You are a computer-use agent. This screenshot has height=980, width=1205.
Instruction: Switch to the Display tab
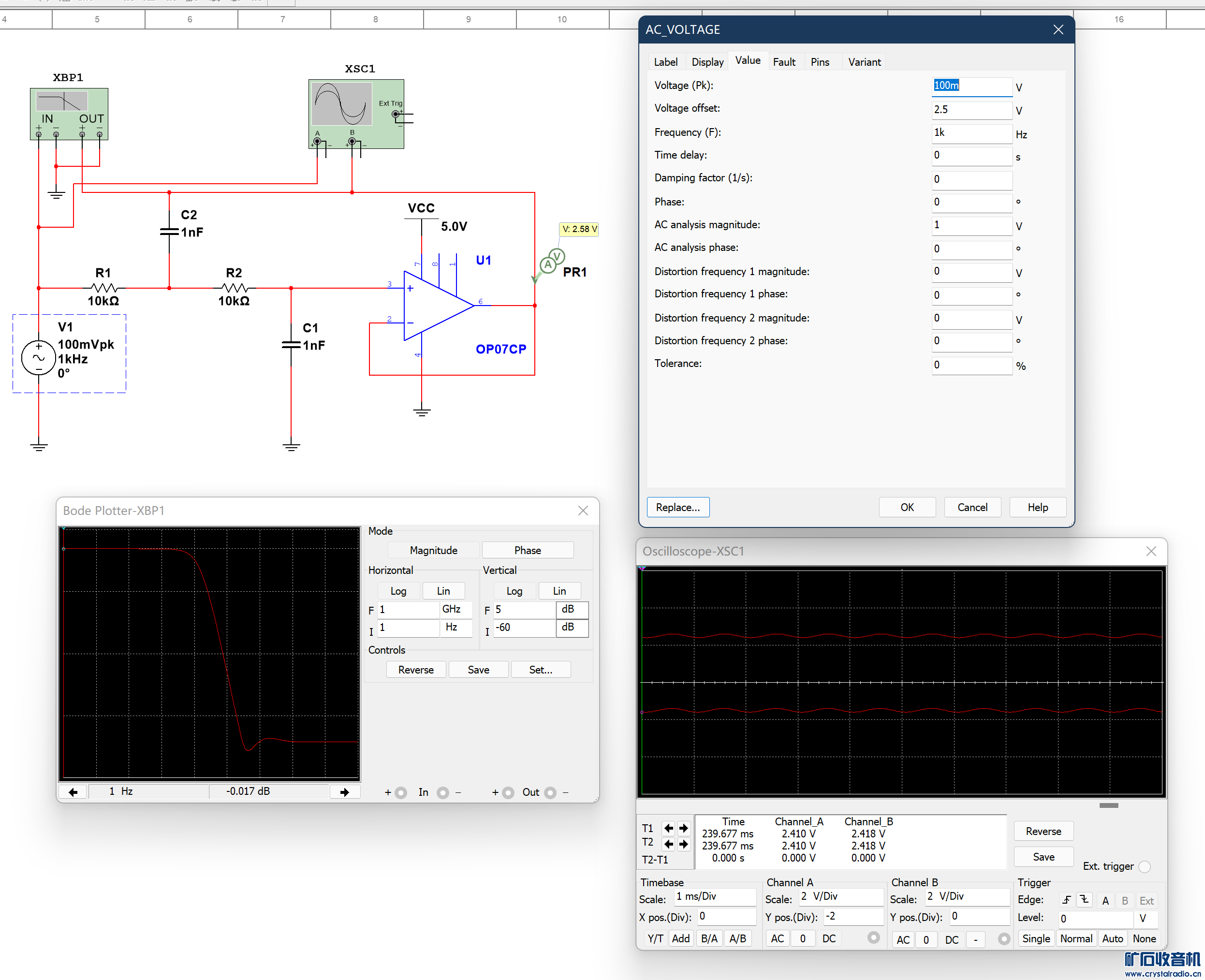point(707,62)
